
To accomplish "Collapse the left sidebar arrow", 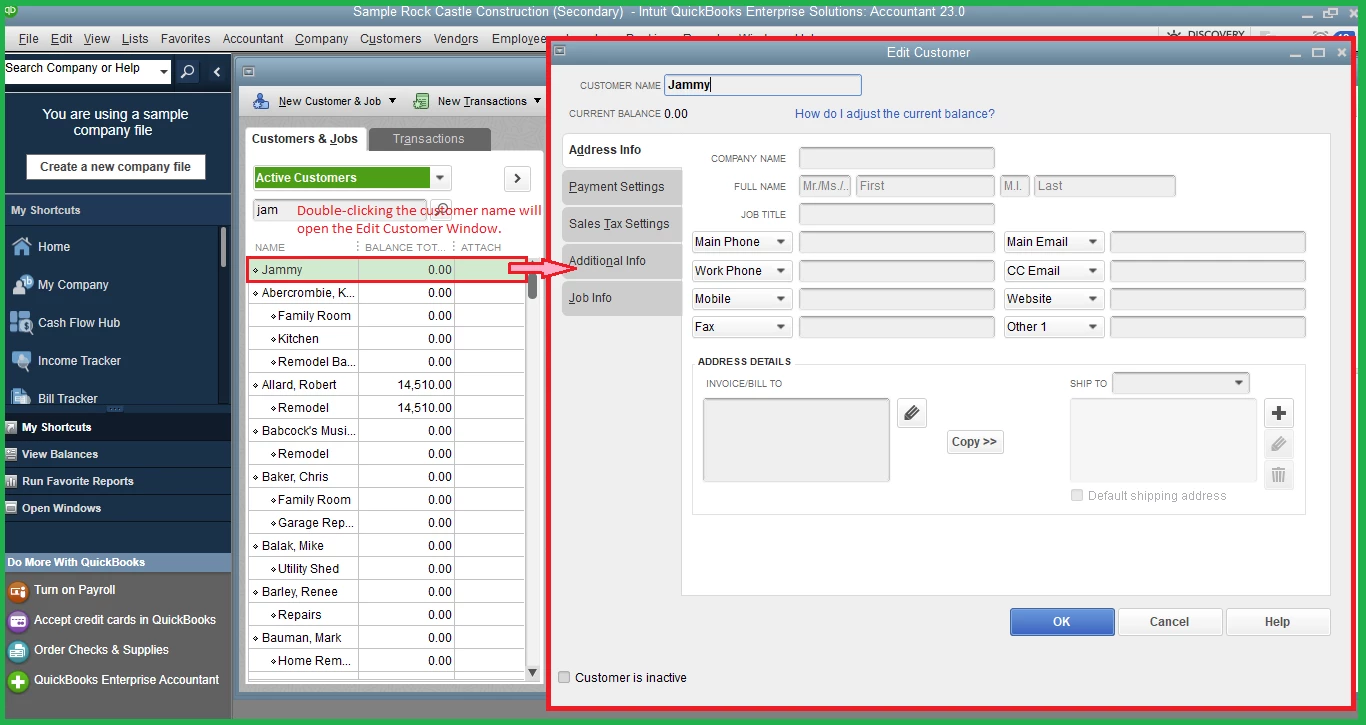I will coord(217,71).
